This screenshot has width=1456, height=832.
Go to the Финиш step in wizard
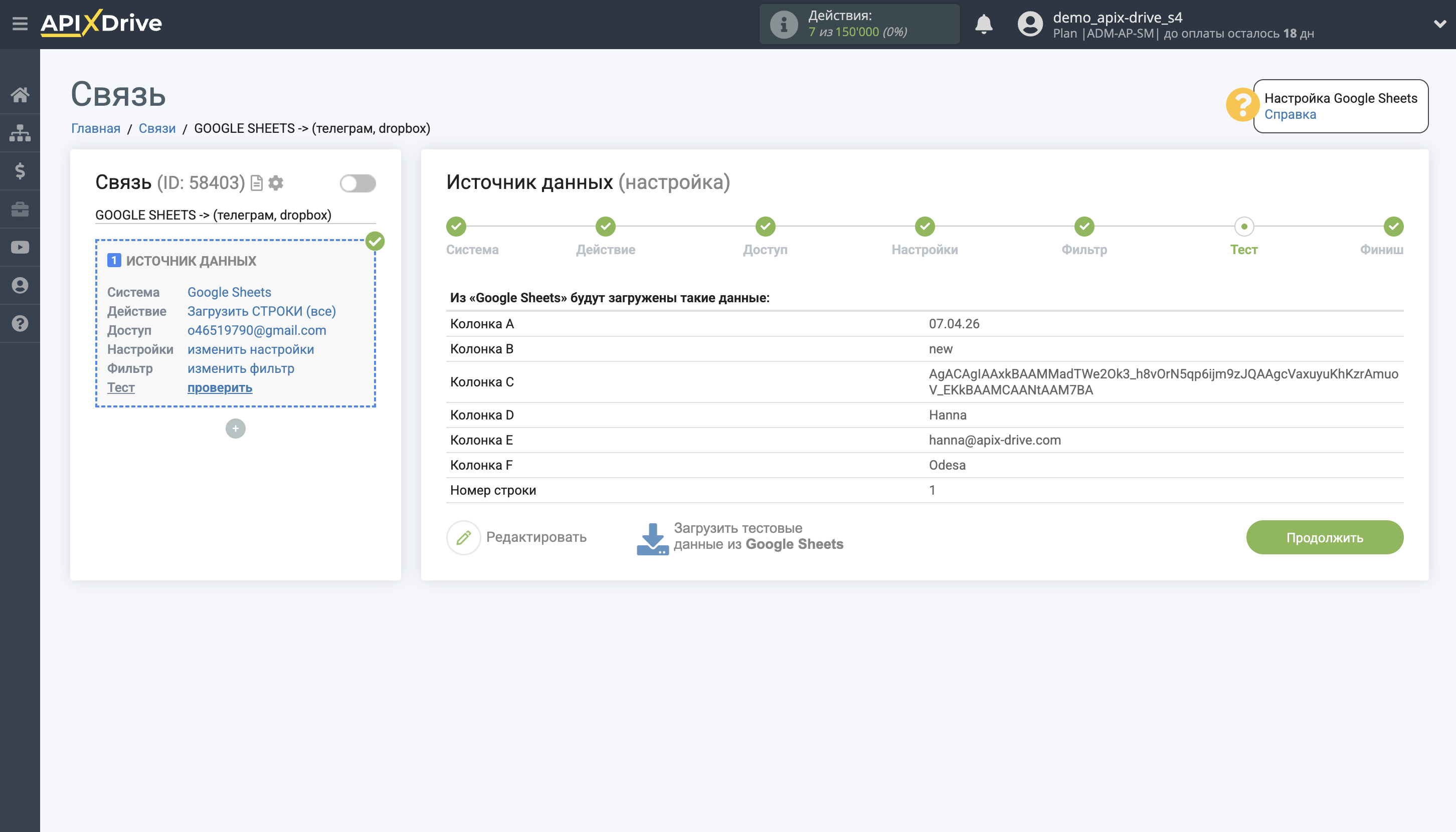point(1392,227)
